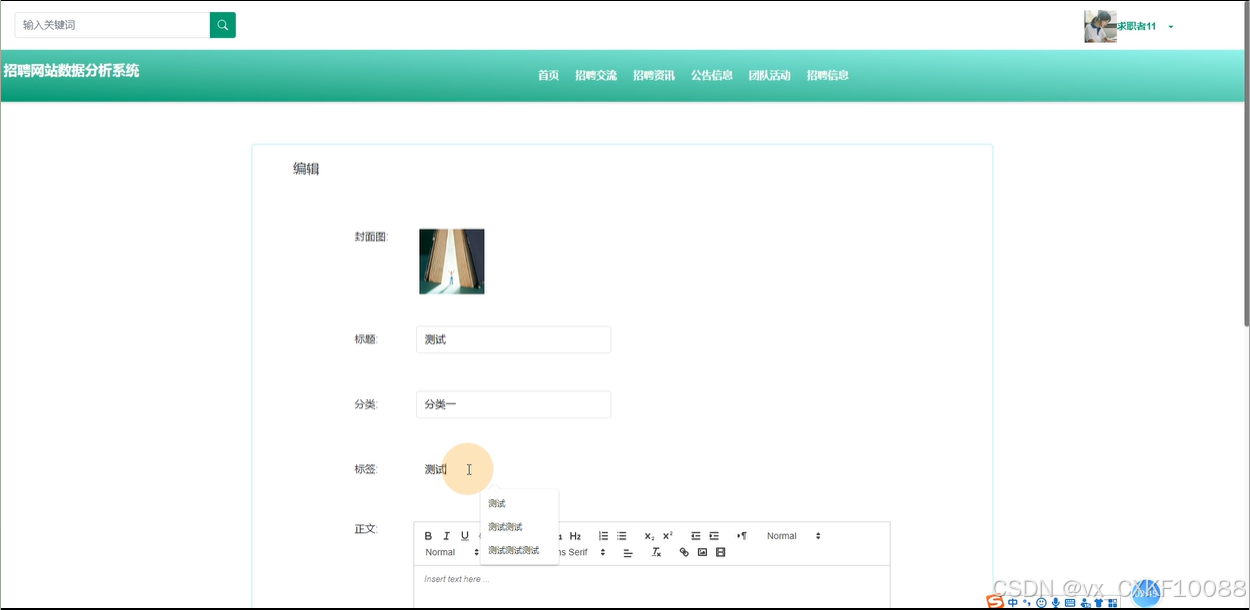Insert a hyperlink in the editor
Image resolution: width=1250 pixels, height=610 pixels.
pyautogui.click(x=684, y=552)
